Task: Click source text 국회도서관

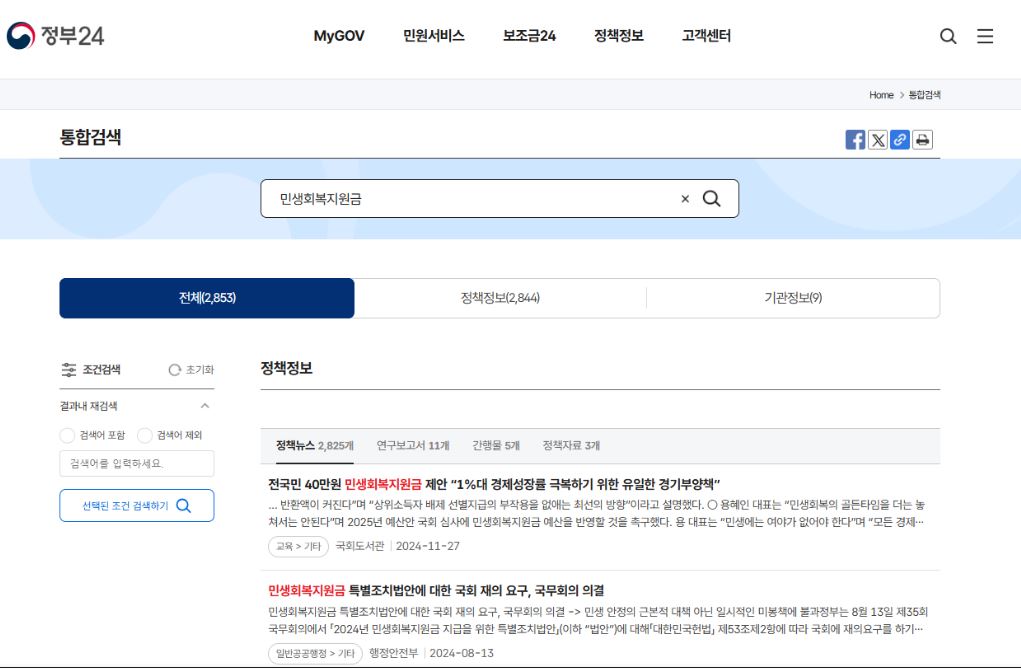Action: pos(359,547)
